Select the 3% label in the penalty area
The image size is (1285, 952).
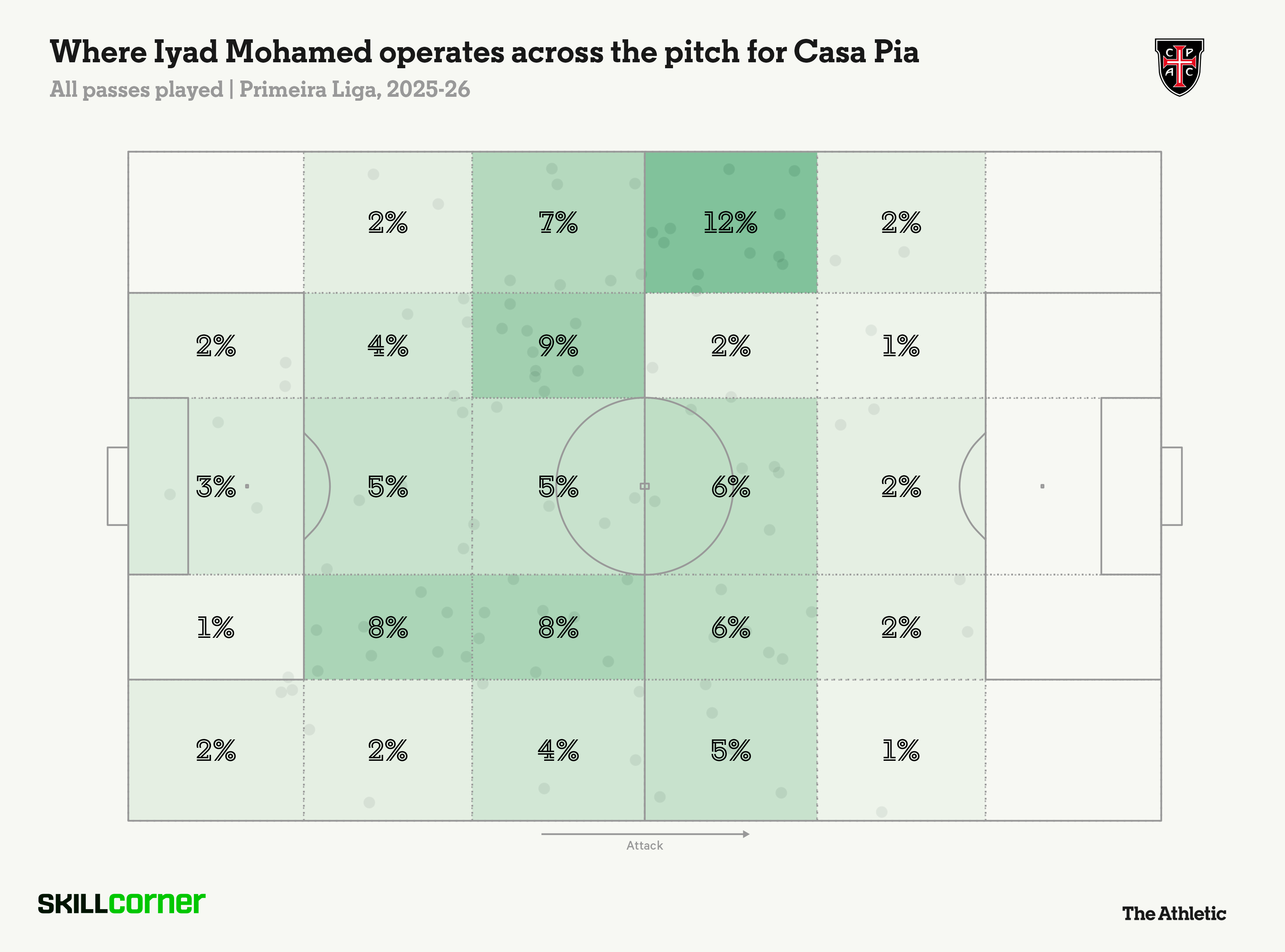[215, 487]
